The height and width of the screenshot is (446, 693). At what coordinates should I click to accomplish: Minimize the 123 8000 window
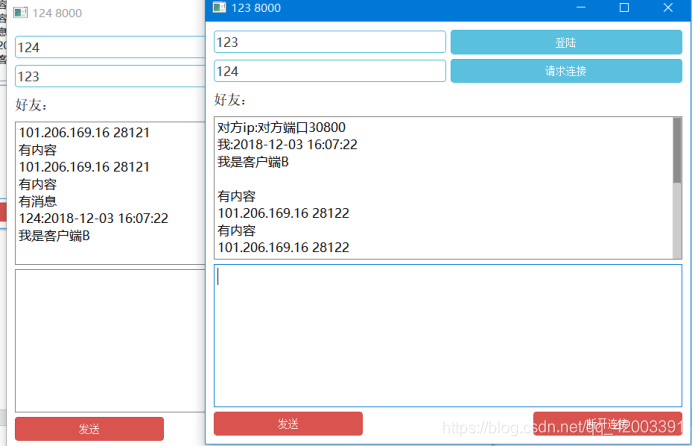(581, 8)
